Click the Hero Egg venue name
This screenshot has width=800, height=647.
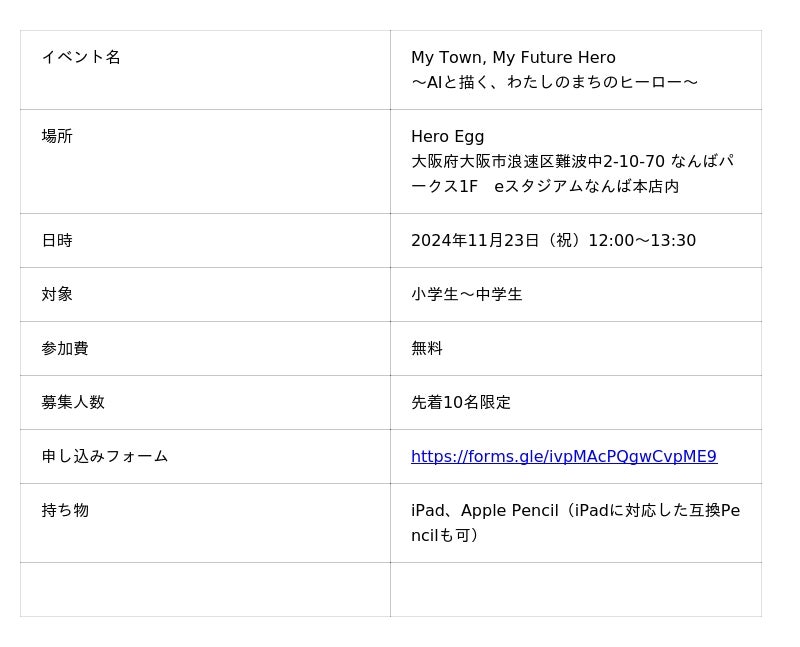447,137
